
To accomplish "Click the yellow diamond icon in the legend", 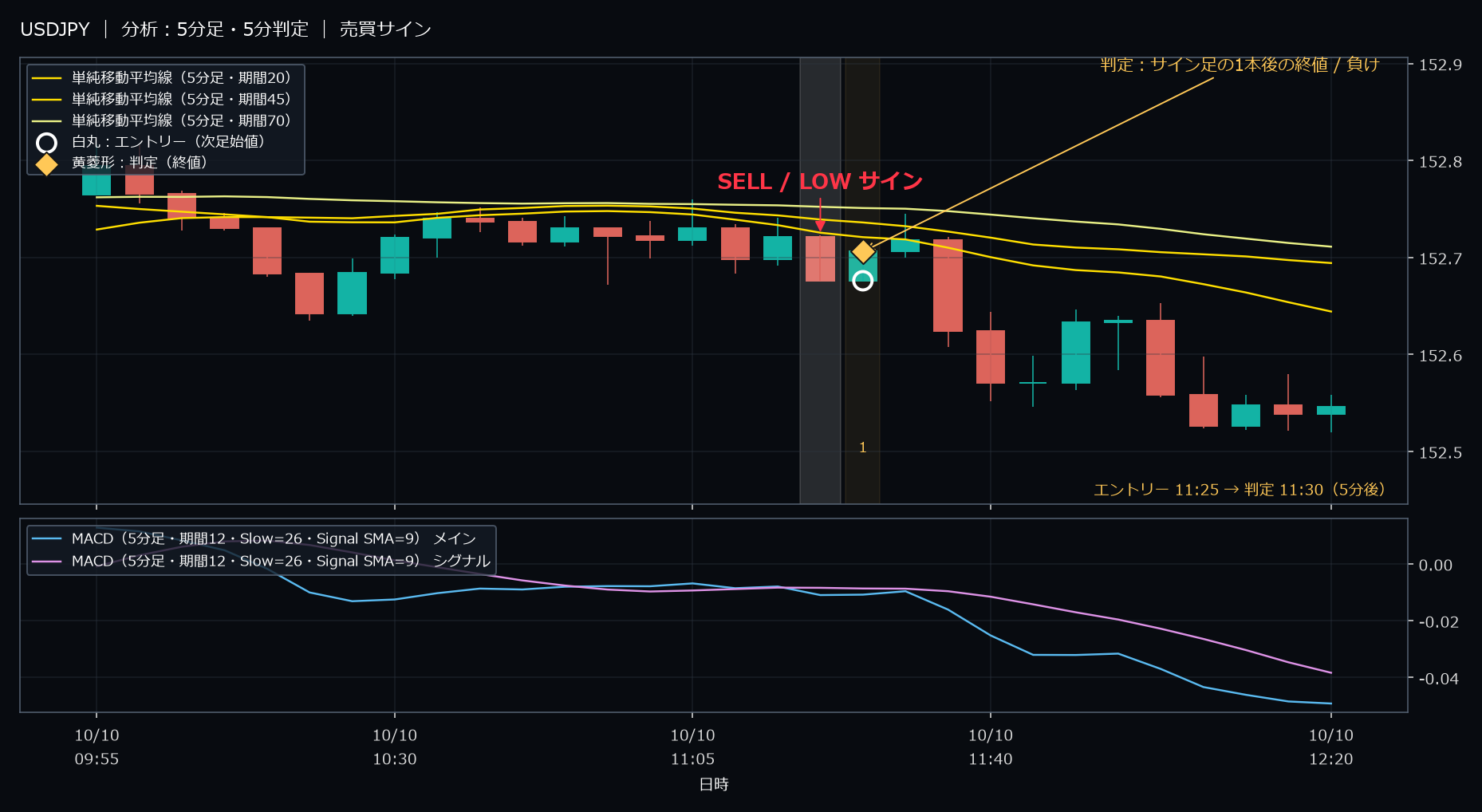I will click(x=47, y=164).
